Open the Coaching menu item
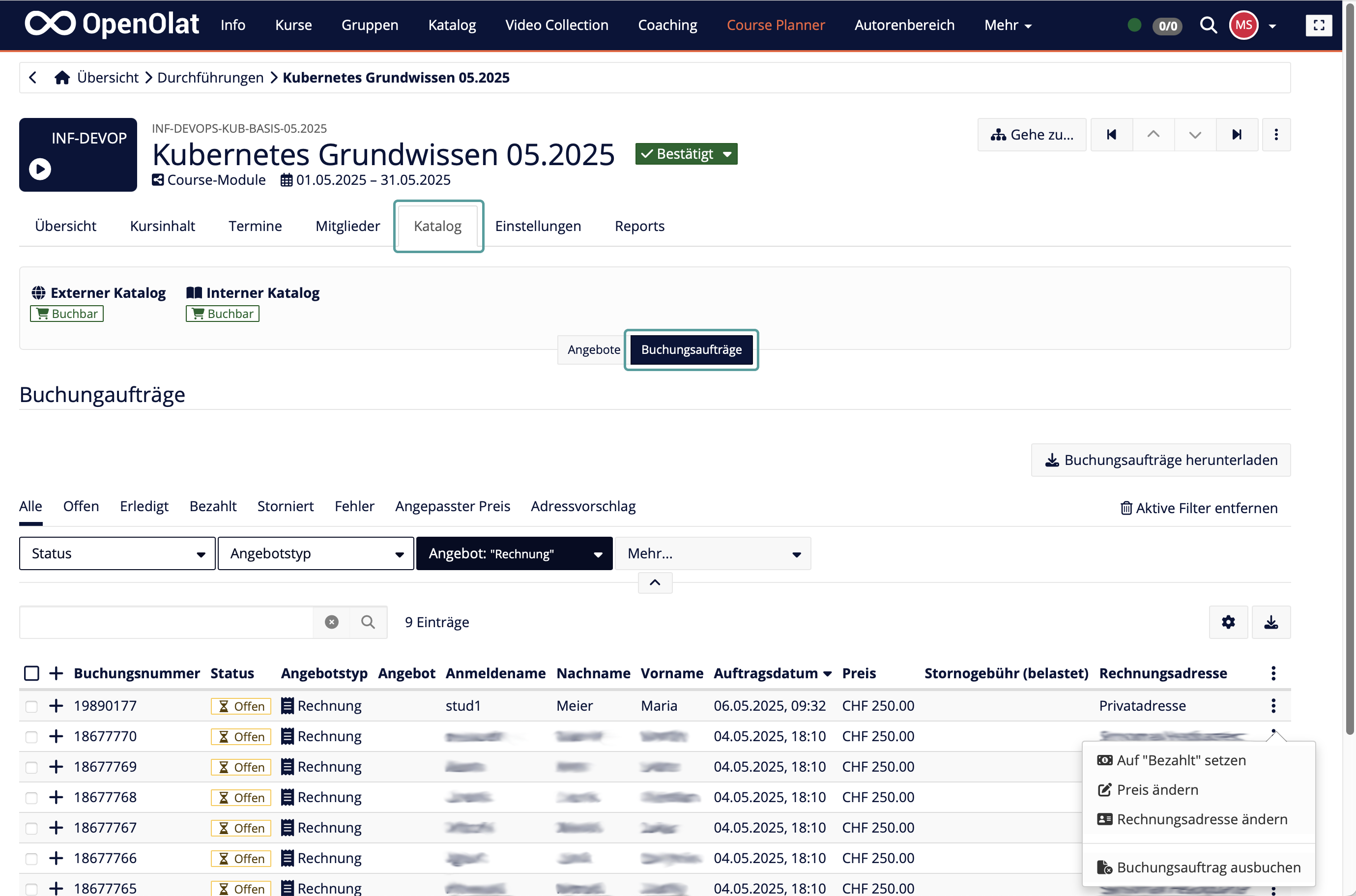The width and height of the screenshot is (1356, 896). 667,25
